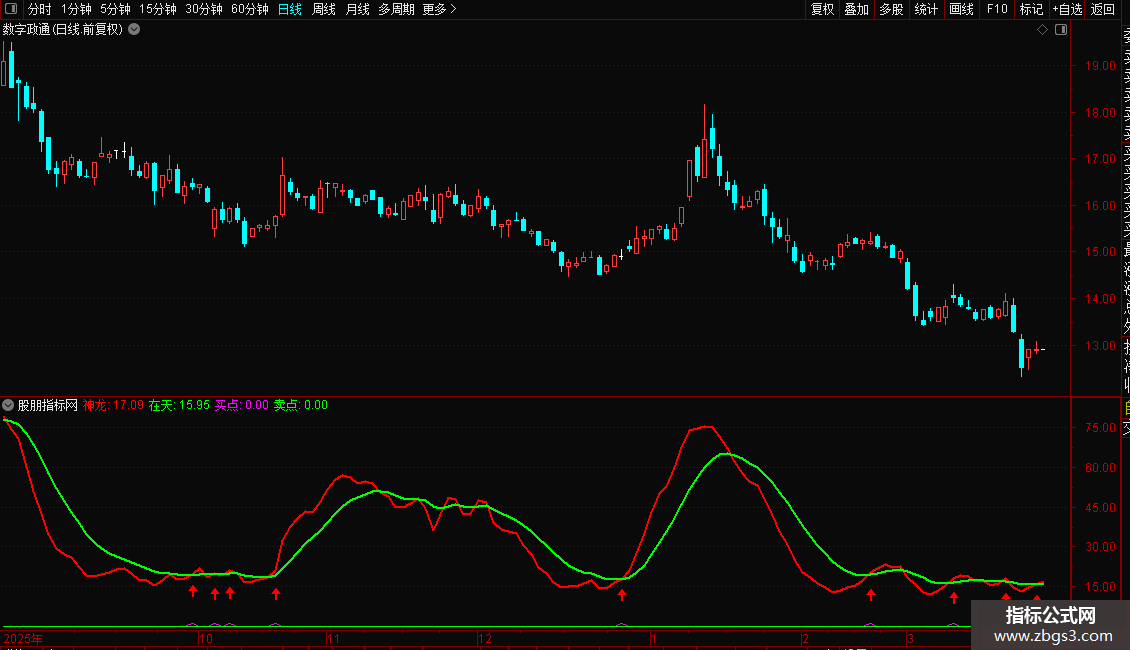Image resolution: width=1130 pixels, height=650 pixels.
Task: Open the F10 company info
Action: [x=997, y=9]
